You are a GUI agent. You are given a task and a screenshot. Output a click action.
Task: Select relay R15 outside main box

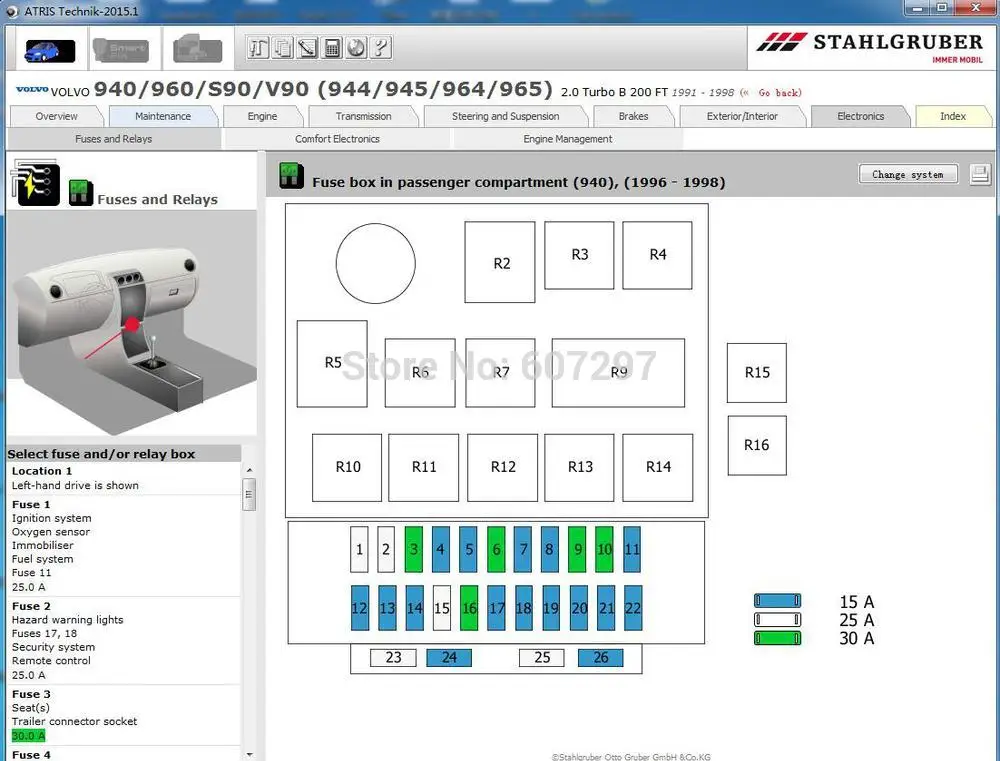coord(757,373)
